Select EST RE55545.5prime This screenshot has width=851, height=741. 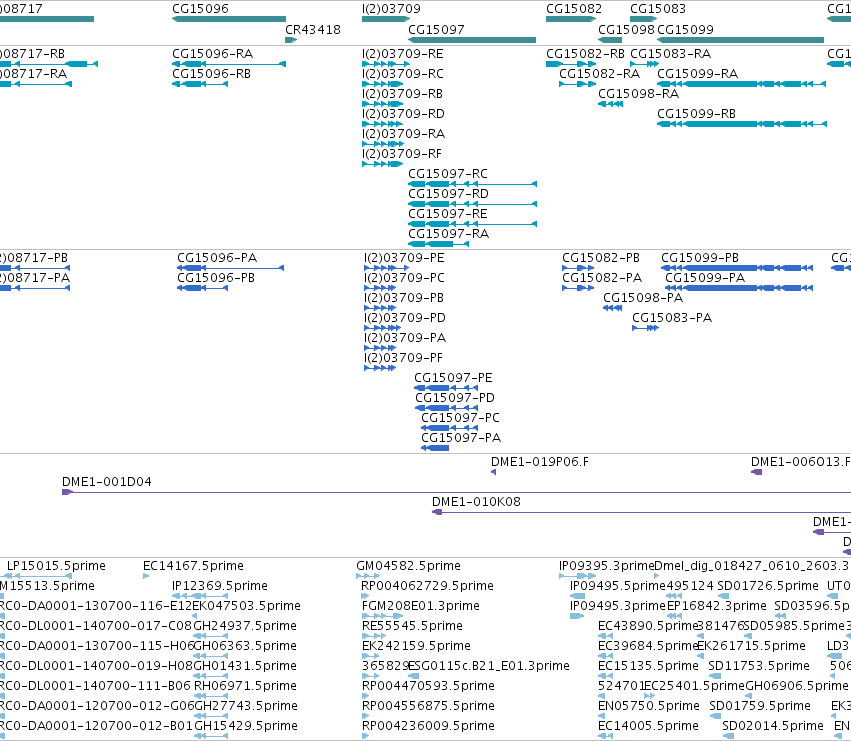[412, 626]
